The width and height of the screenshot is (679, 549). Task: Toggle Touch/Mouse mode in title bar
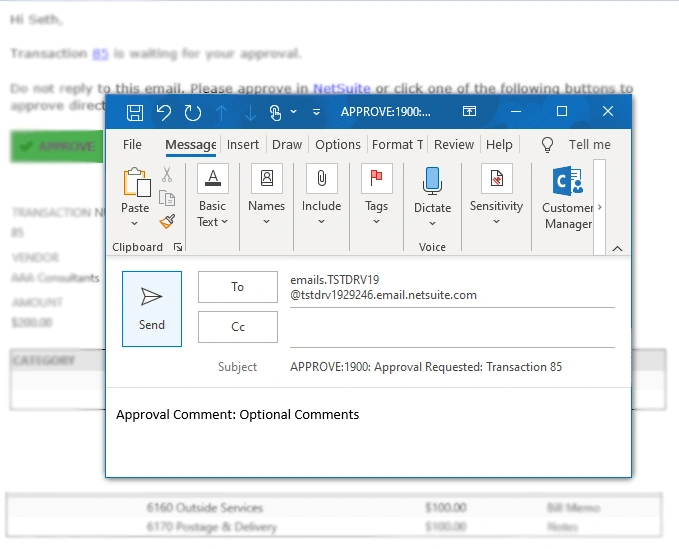pos(277,112)
